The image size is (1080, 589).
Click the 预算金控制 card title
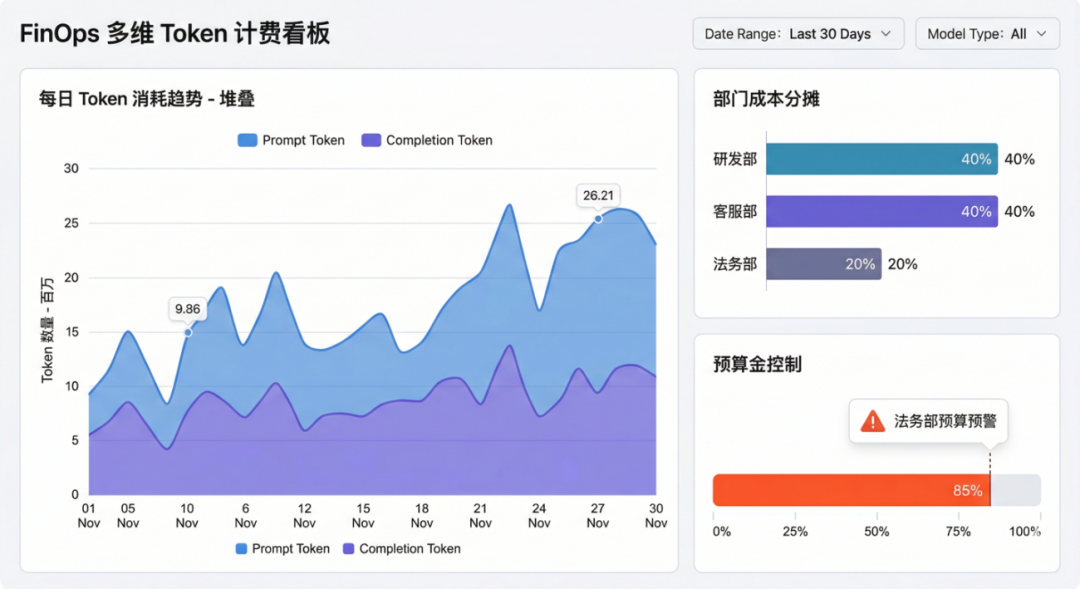coord(757,364)
